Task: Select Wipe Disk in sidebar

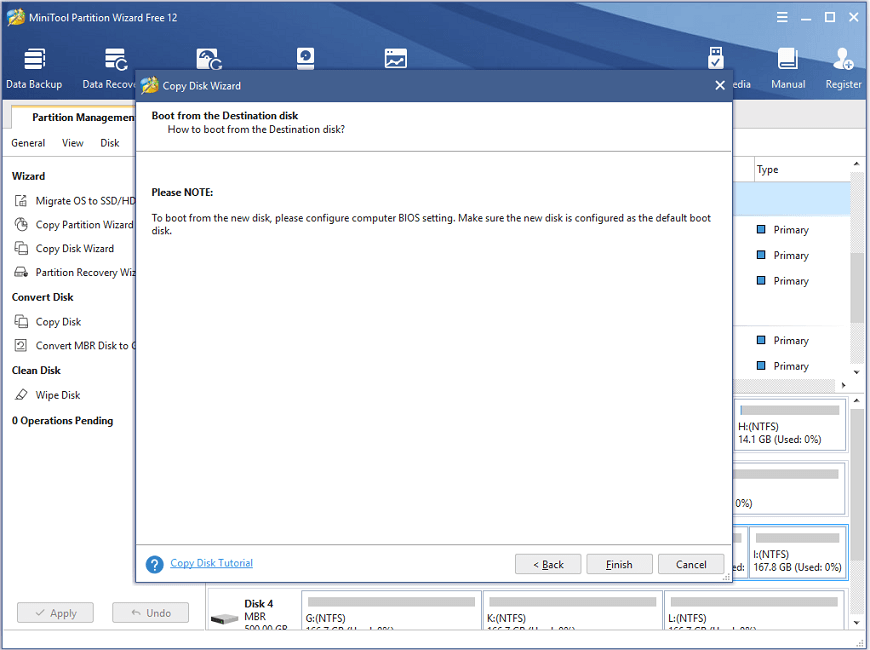Action: click(58, 395)
